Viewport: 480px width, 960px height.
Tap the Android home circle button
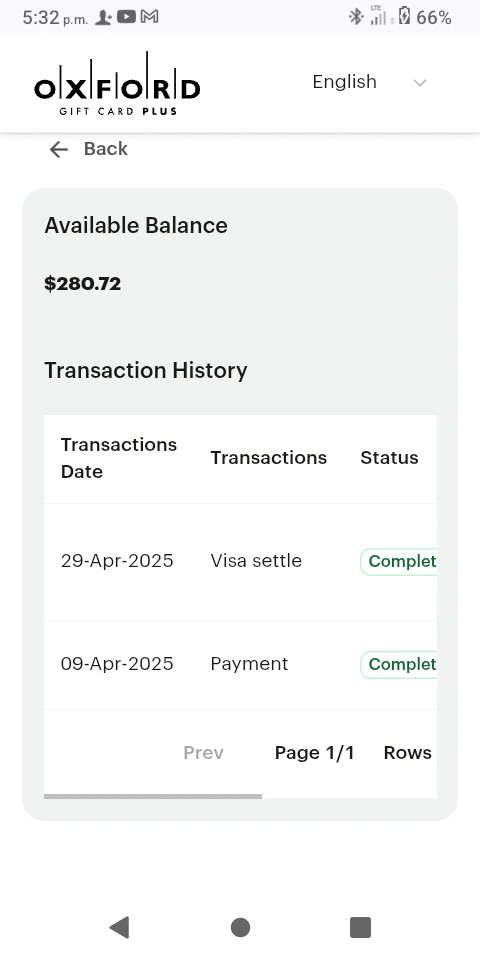240,927
